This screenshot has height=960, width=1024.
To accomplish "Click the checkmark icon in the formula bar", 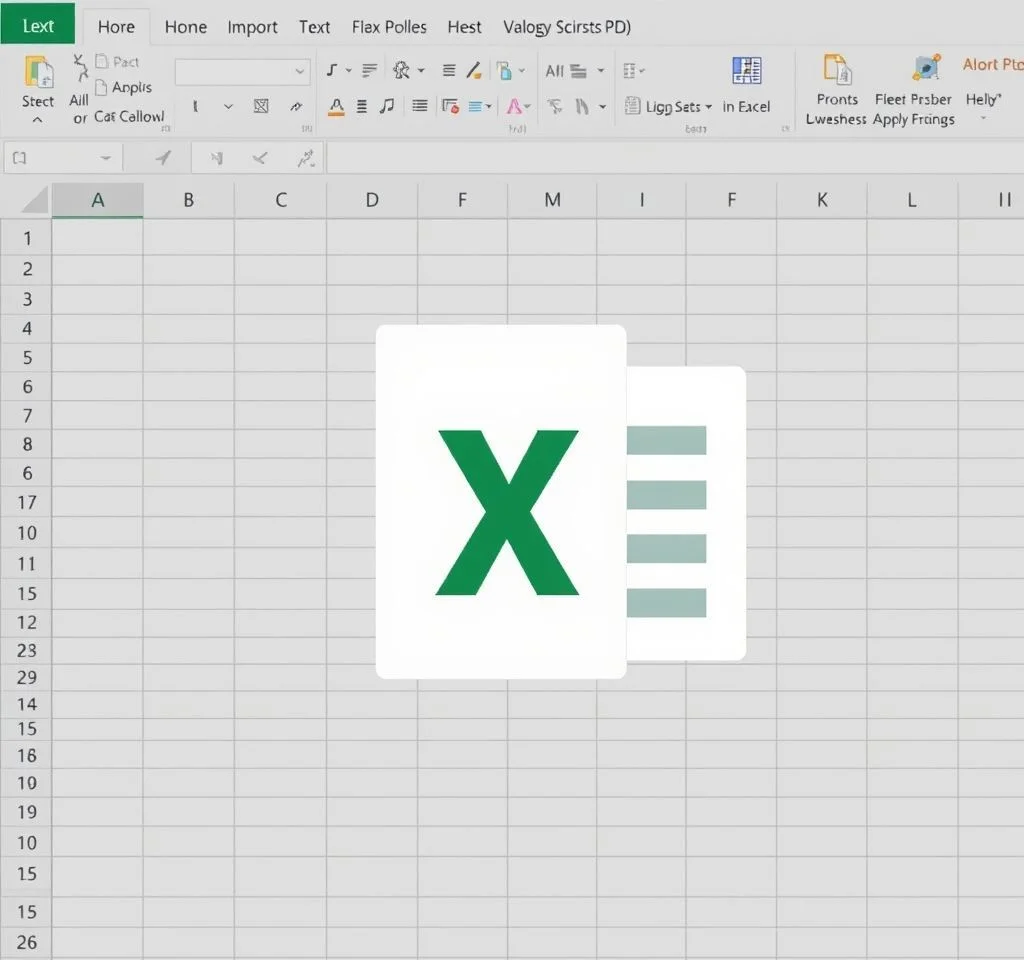I will (260, 158).
